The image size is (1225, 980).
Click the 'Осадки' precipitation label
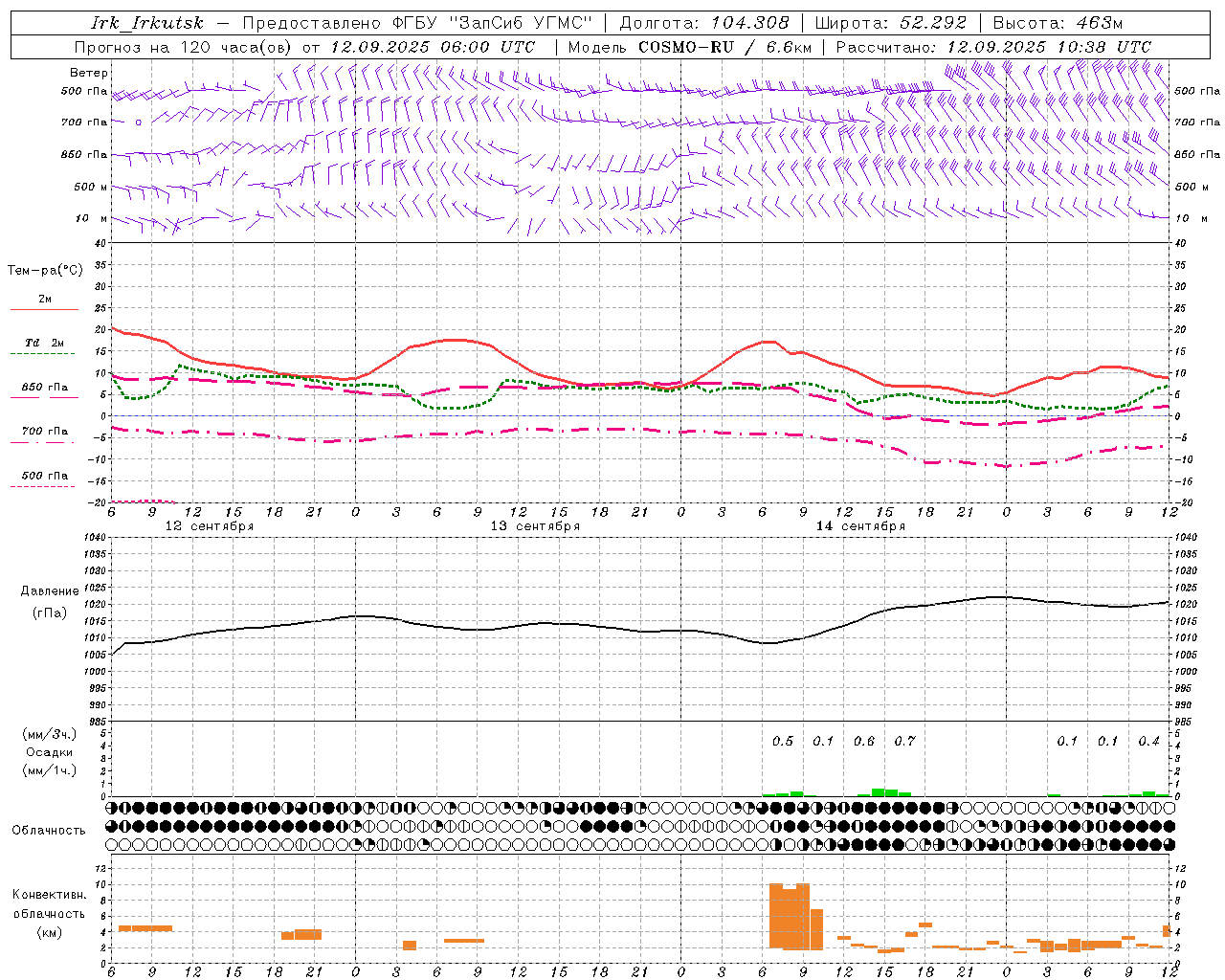(50, 753)
